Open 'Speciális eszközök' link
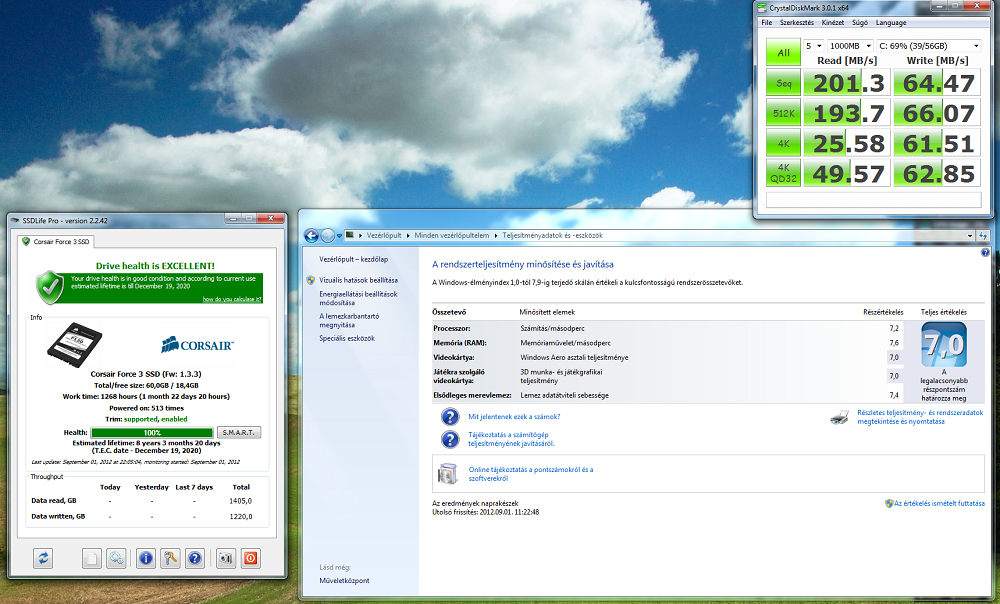1000x604 pixels. [x=347, y=339]
